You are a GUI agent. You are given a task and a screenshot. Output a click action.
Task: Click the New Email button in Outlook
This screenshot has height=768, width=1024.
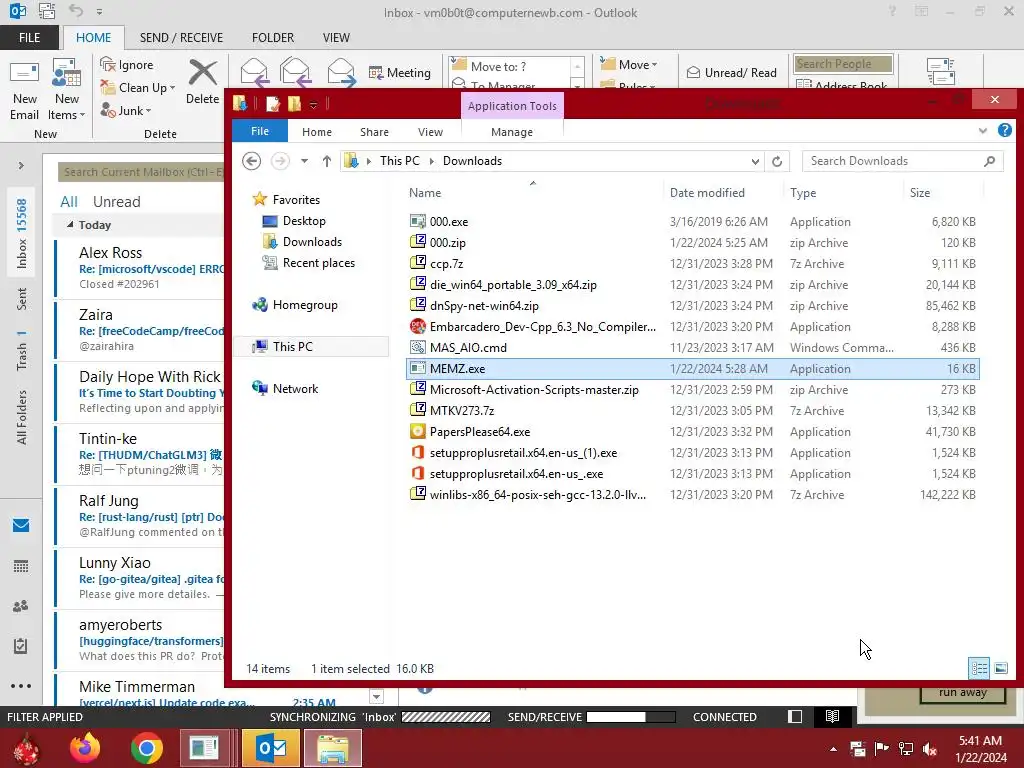pyautogui.click(x=24, y=90)
